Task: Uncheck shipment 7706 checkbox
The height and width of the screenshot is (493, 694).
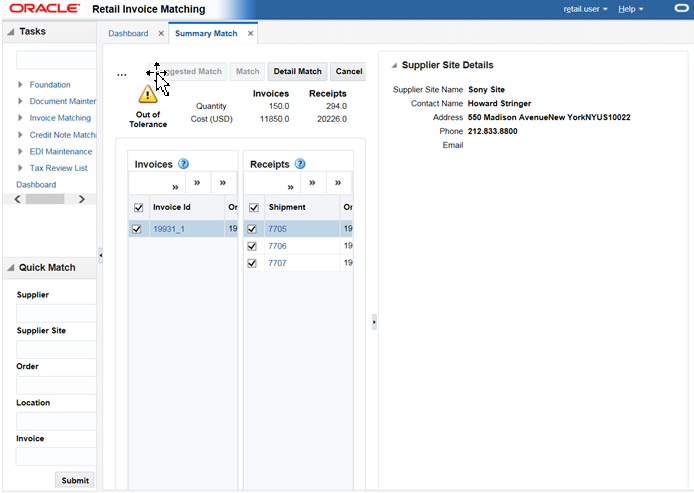Action: tap(252, 246)
